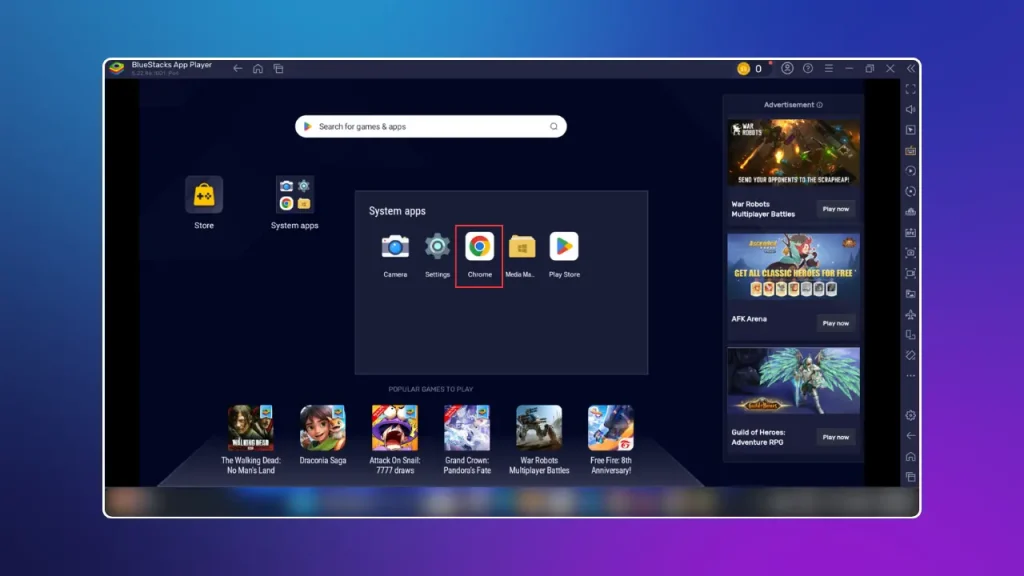The width and height of the screenshot is (1024, 576).
Task: Take a screenshot using the side toolbar
Action: [910, 253]
